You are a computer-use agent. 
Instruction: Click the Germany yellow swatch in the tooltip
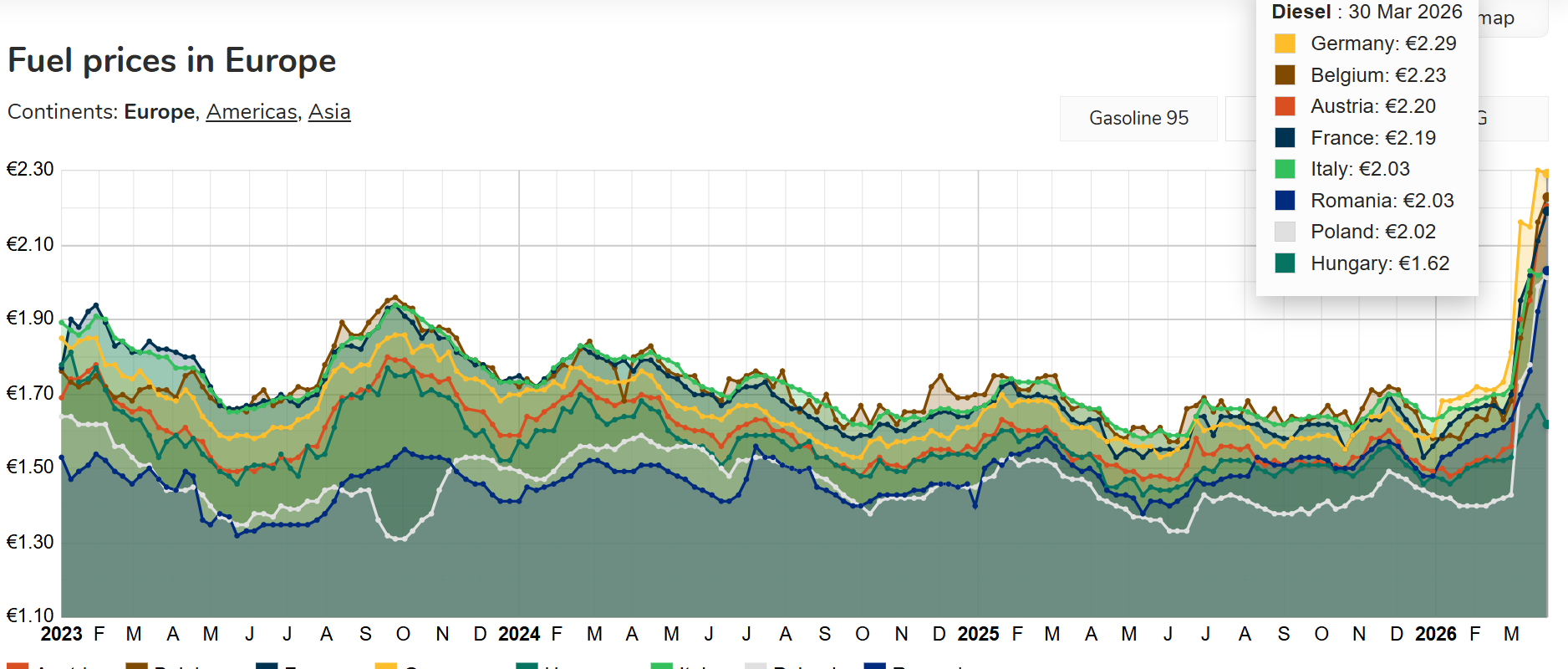(x=1285, y=43)
